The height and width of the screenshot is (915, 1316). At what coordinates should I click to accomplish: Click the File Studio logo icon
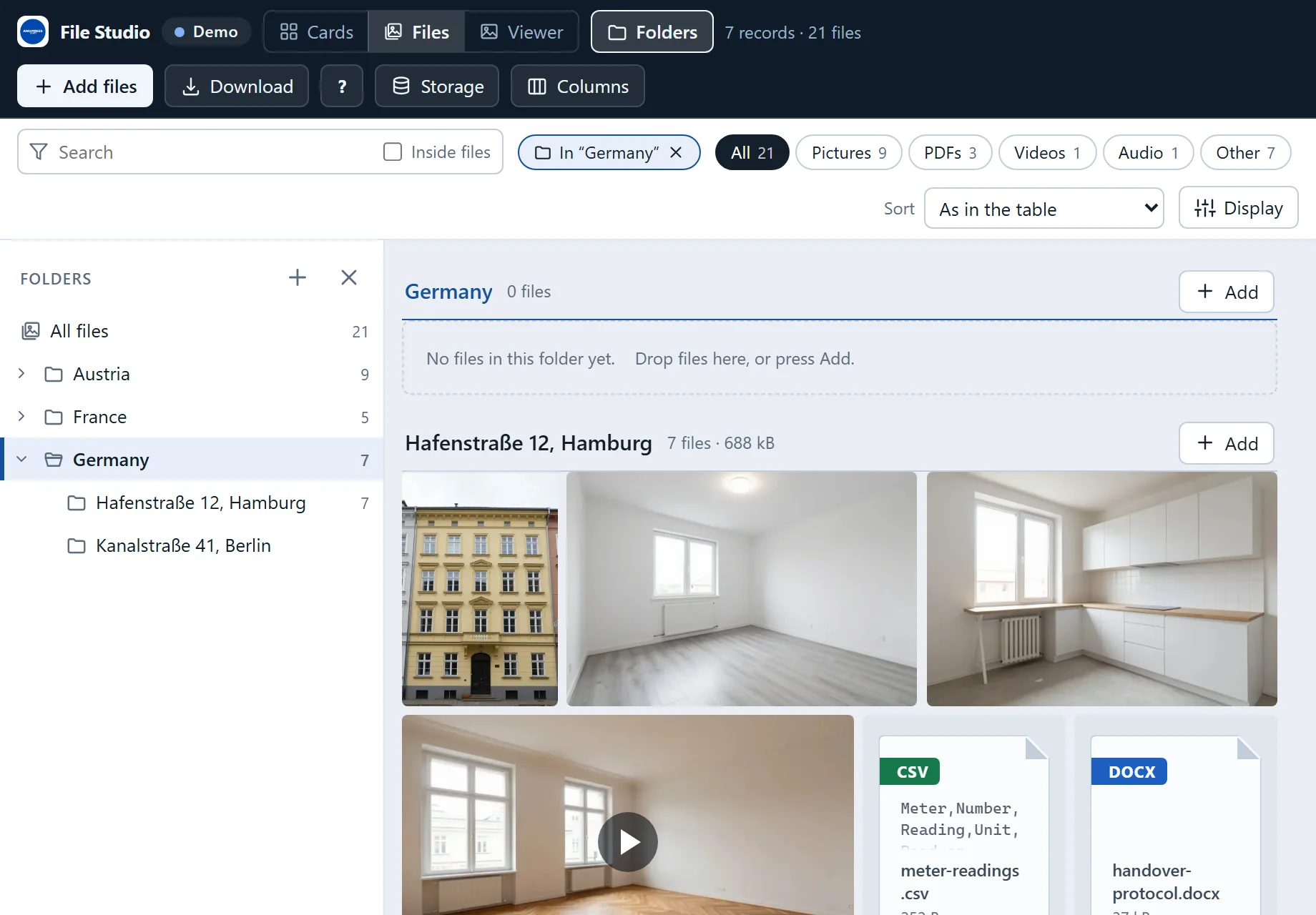coord(33,32)
